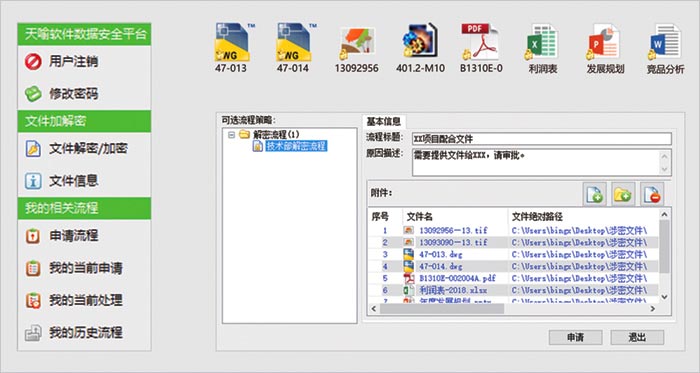The width and height of the screenshot is (700, 373).
Task: Click the 我的当前申请 clipboard icon
Action: [x=33, y=268]
